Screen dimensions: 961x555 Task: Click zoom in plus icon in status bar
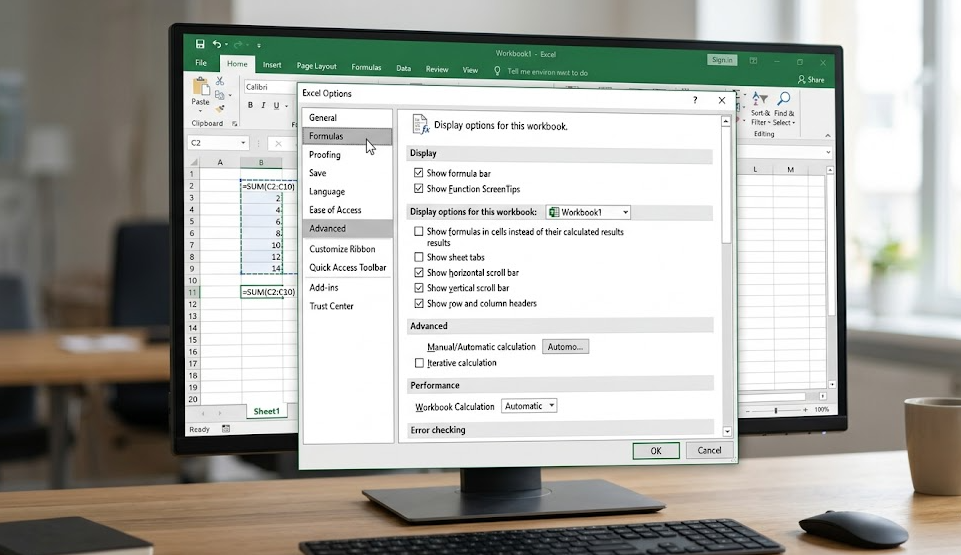click(x=805, y=410)
